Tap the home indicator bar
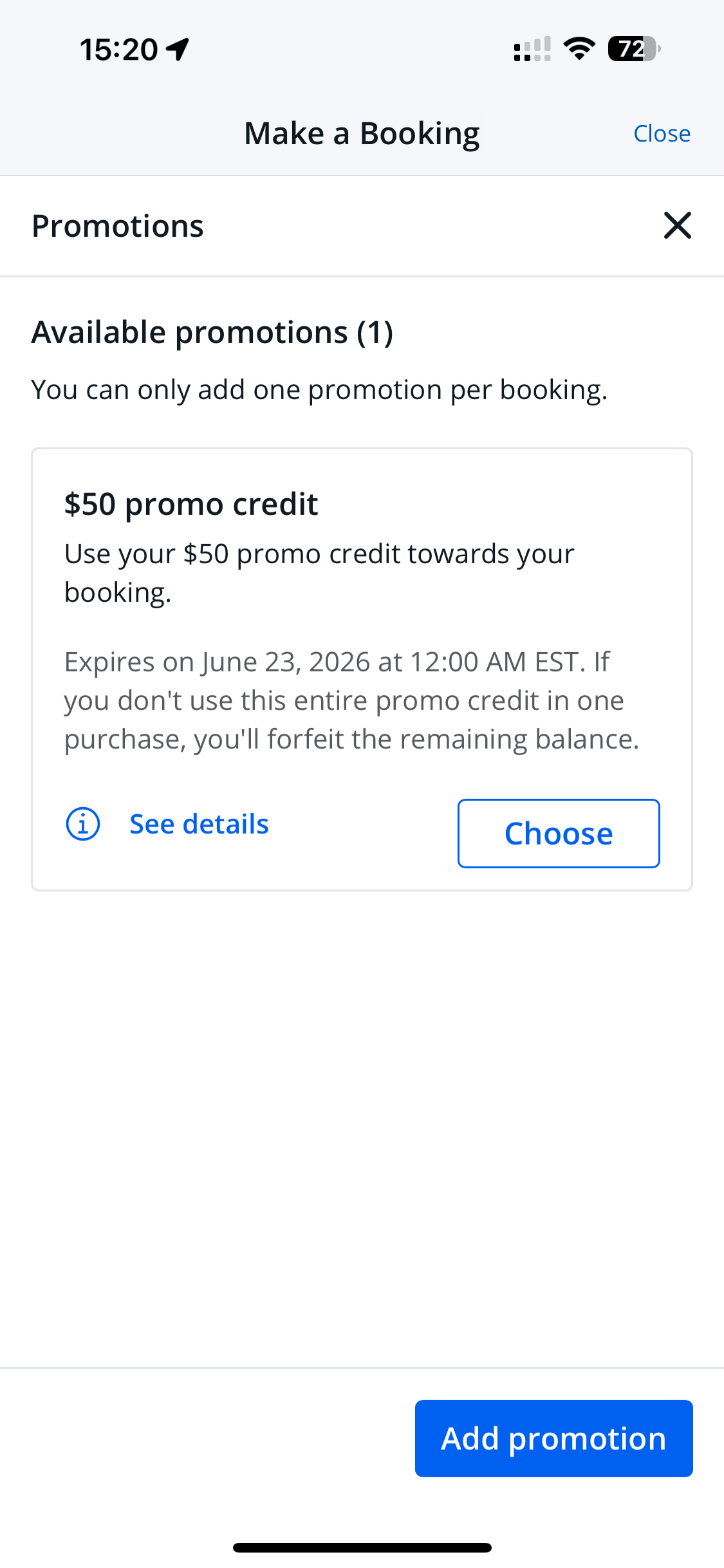Viewport: 724px width, 1568px height. point(362,1547)
